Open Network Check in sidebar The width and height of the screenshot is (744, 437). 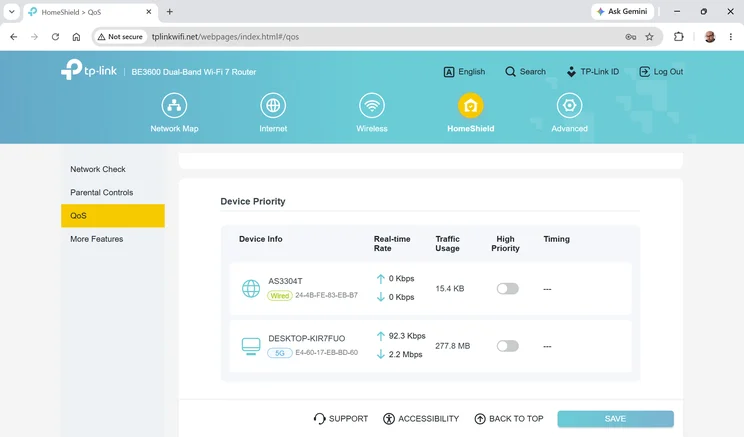(x=98, y=169)
